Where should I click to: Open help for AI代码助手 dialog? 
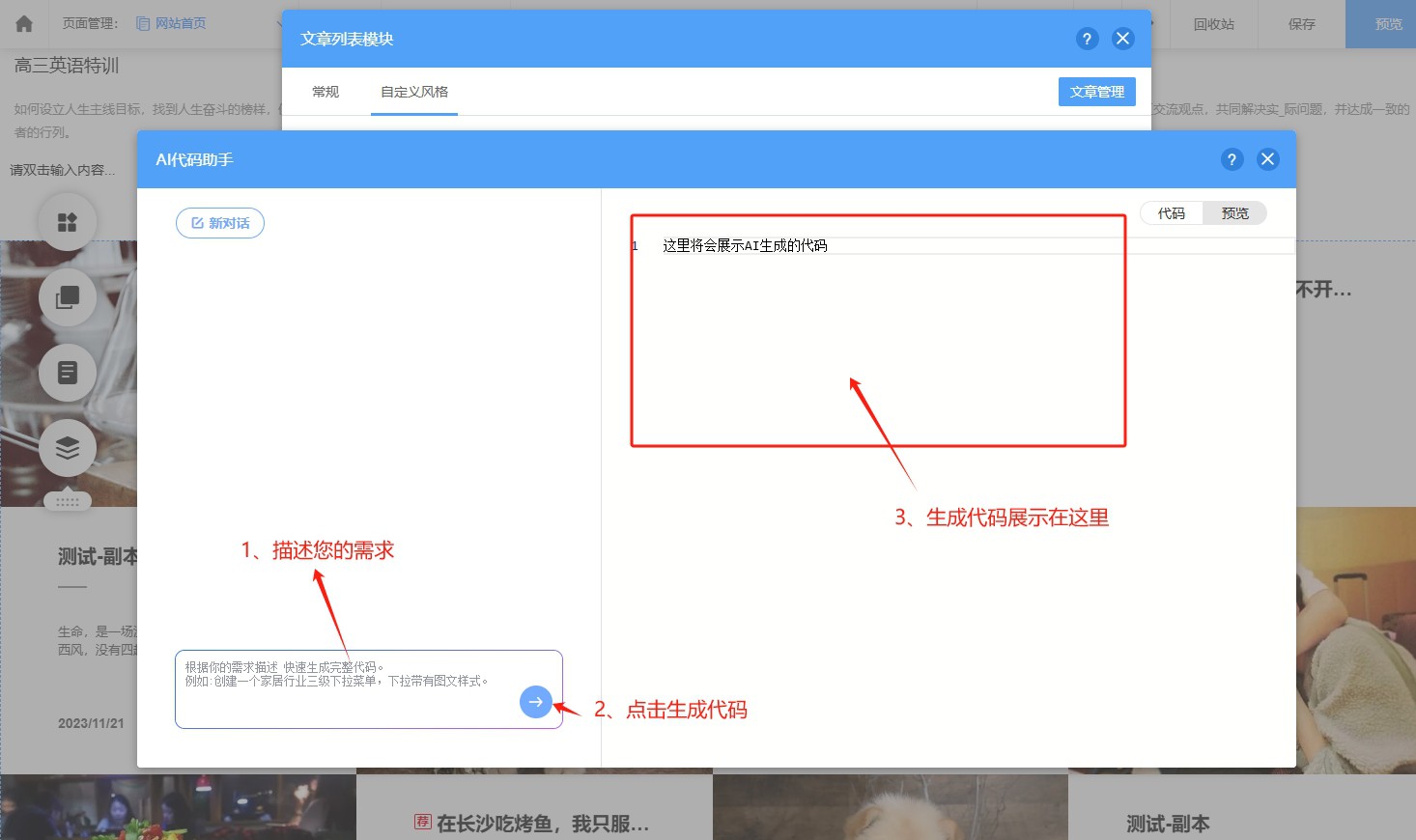pyautogui.click(x=1232, y=159)
